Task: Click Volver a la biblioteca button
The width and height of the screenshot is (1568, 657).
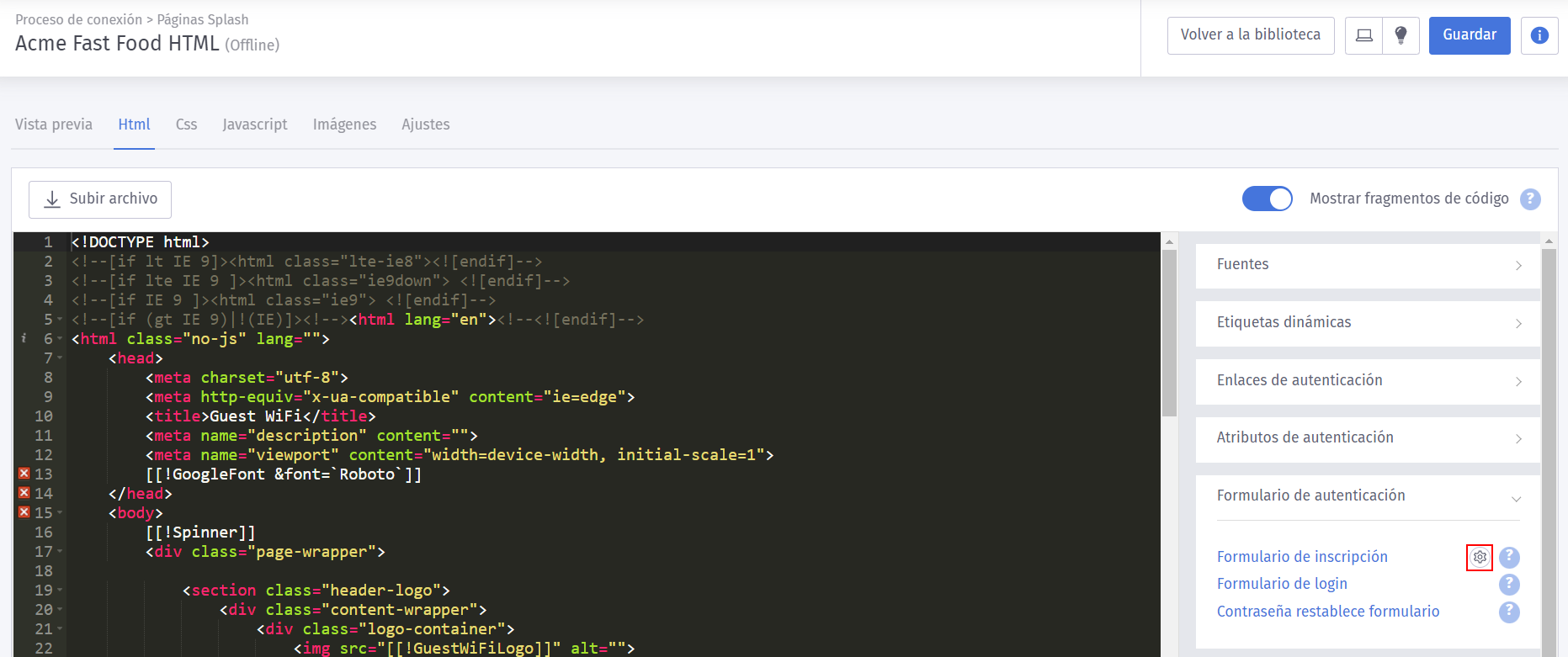Action: [1251, 35]
